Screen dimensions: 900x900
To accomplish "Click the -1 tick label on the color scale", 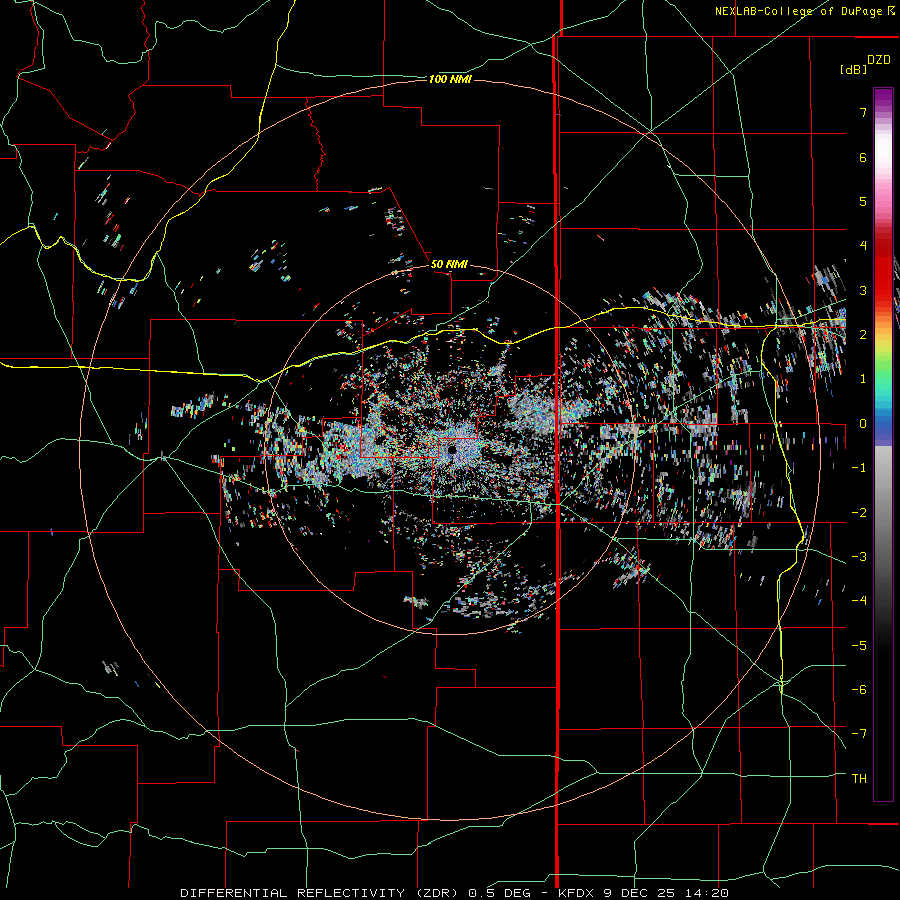I will coord(859,468).
